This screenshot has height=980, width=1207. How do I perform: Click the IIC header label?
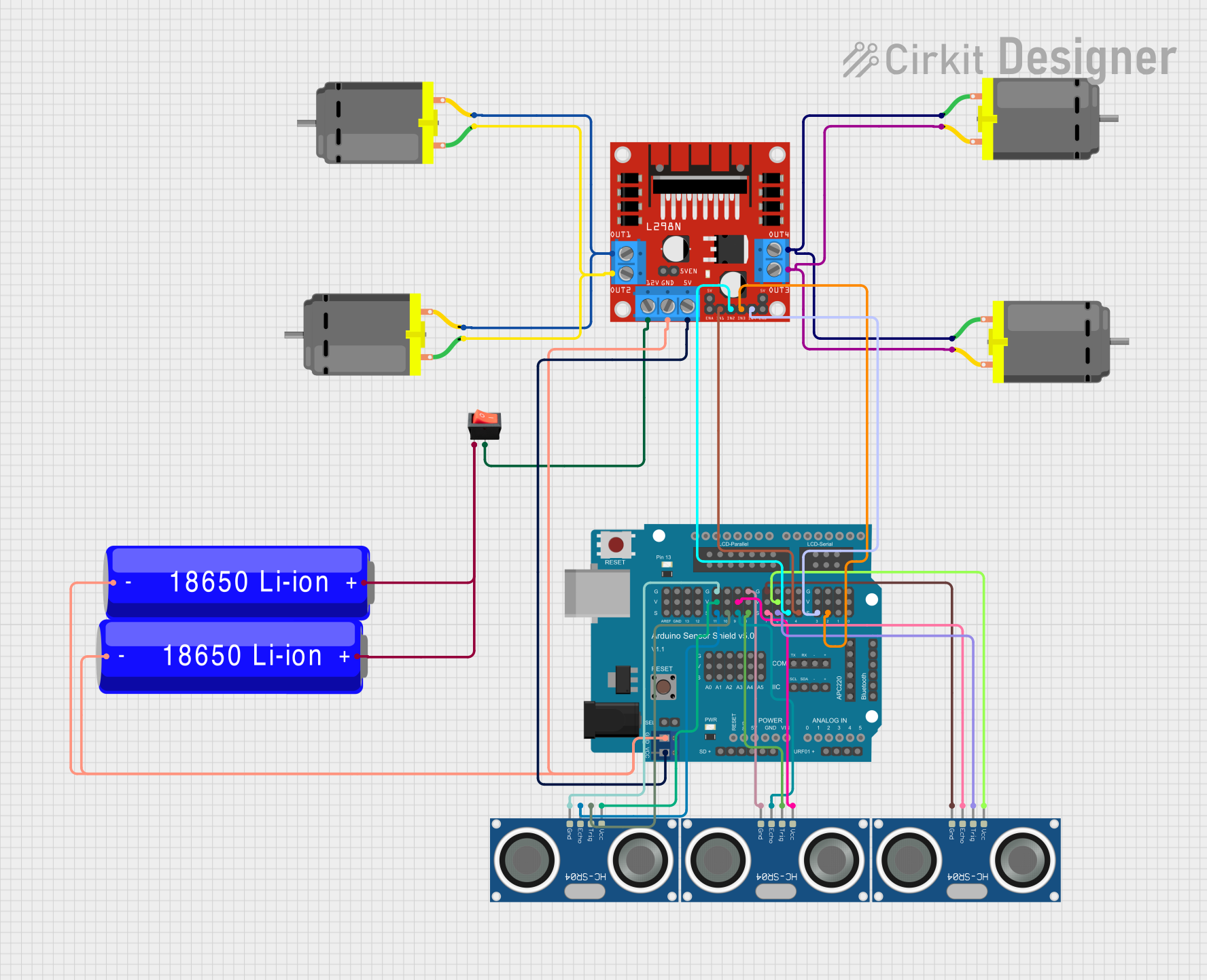pos(776,687)
